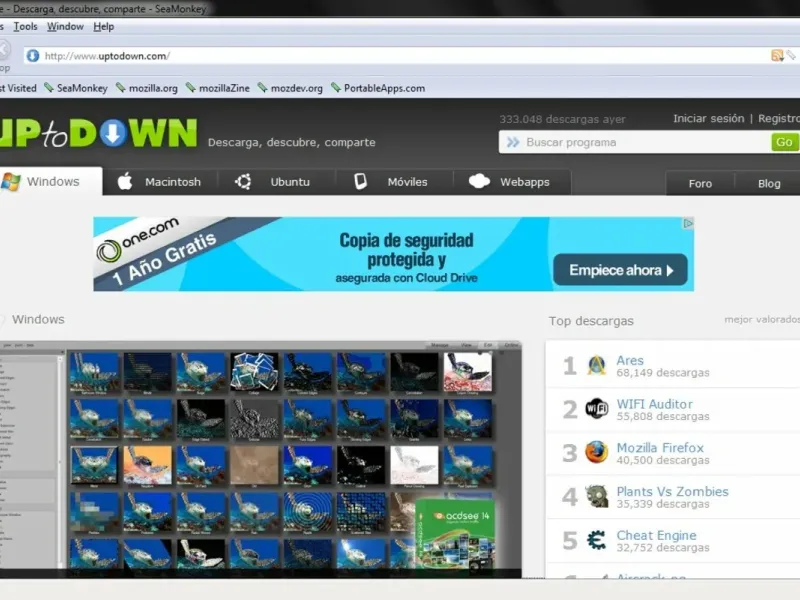Click the "40,500 descargas" count text

point(663,460)
